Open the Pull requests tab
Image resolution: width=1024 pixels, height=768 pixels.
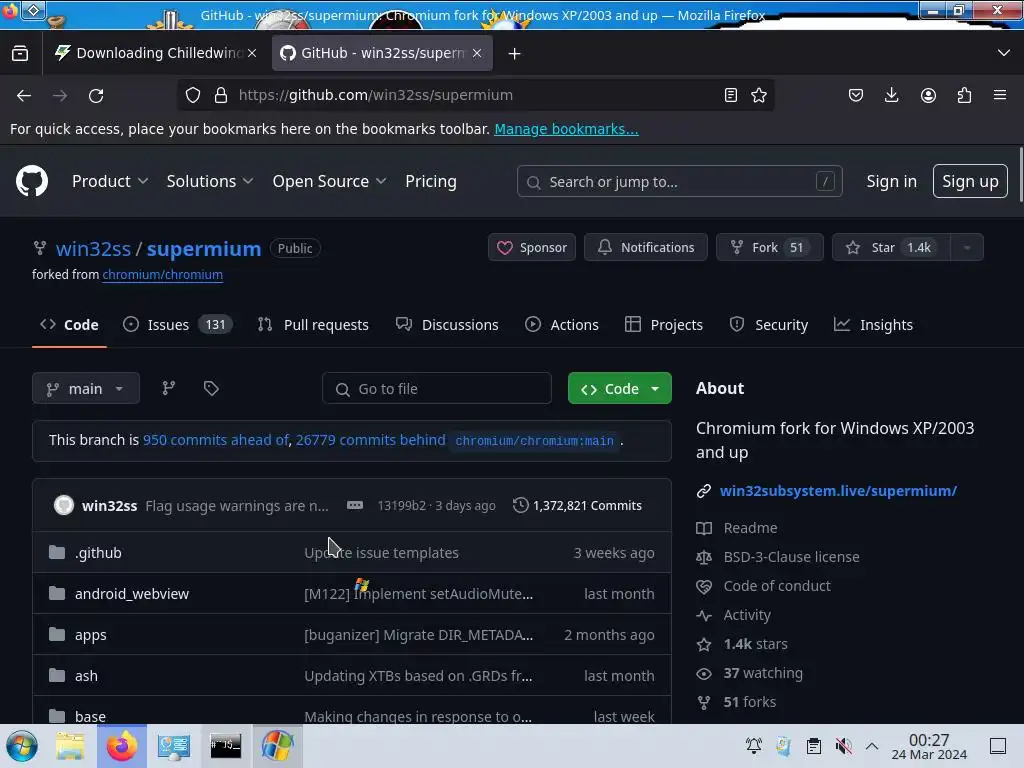[x=313, y=325]
